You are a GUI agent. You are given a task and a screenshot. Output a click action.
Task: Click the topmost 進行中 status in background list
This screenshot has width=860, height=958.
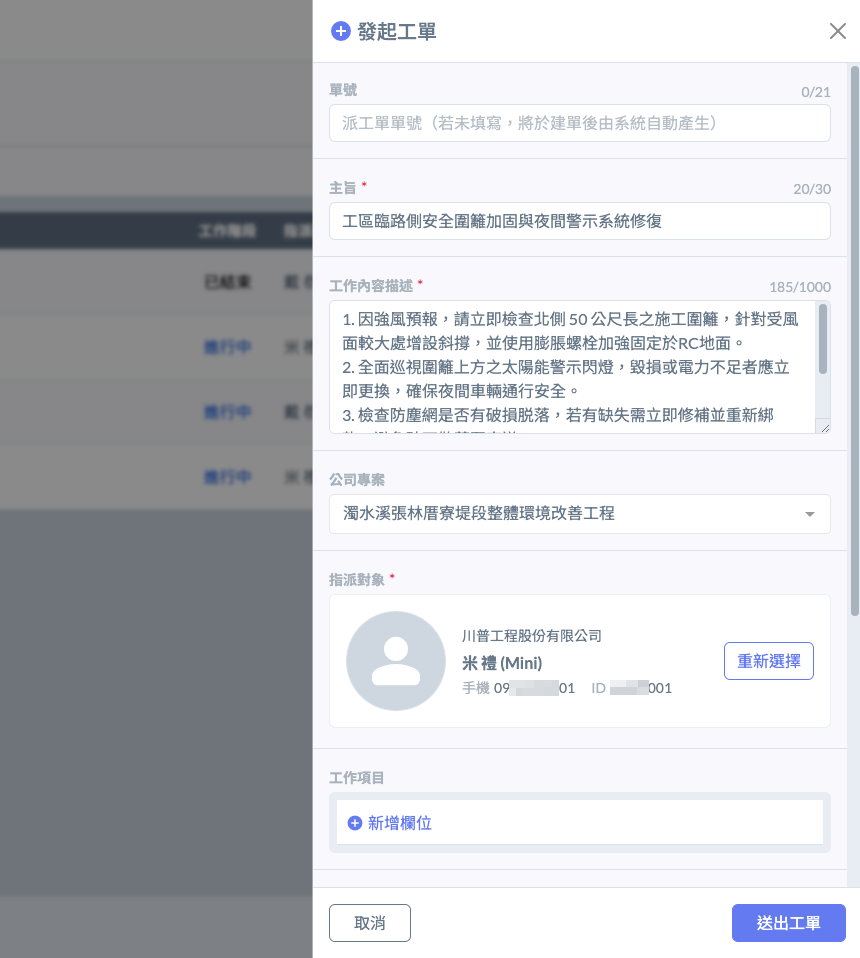tap(227, 347)
